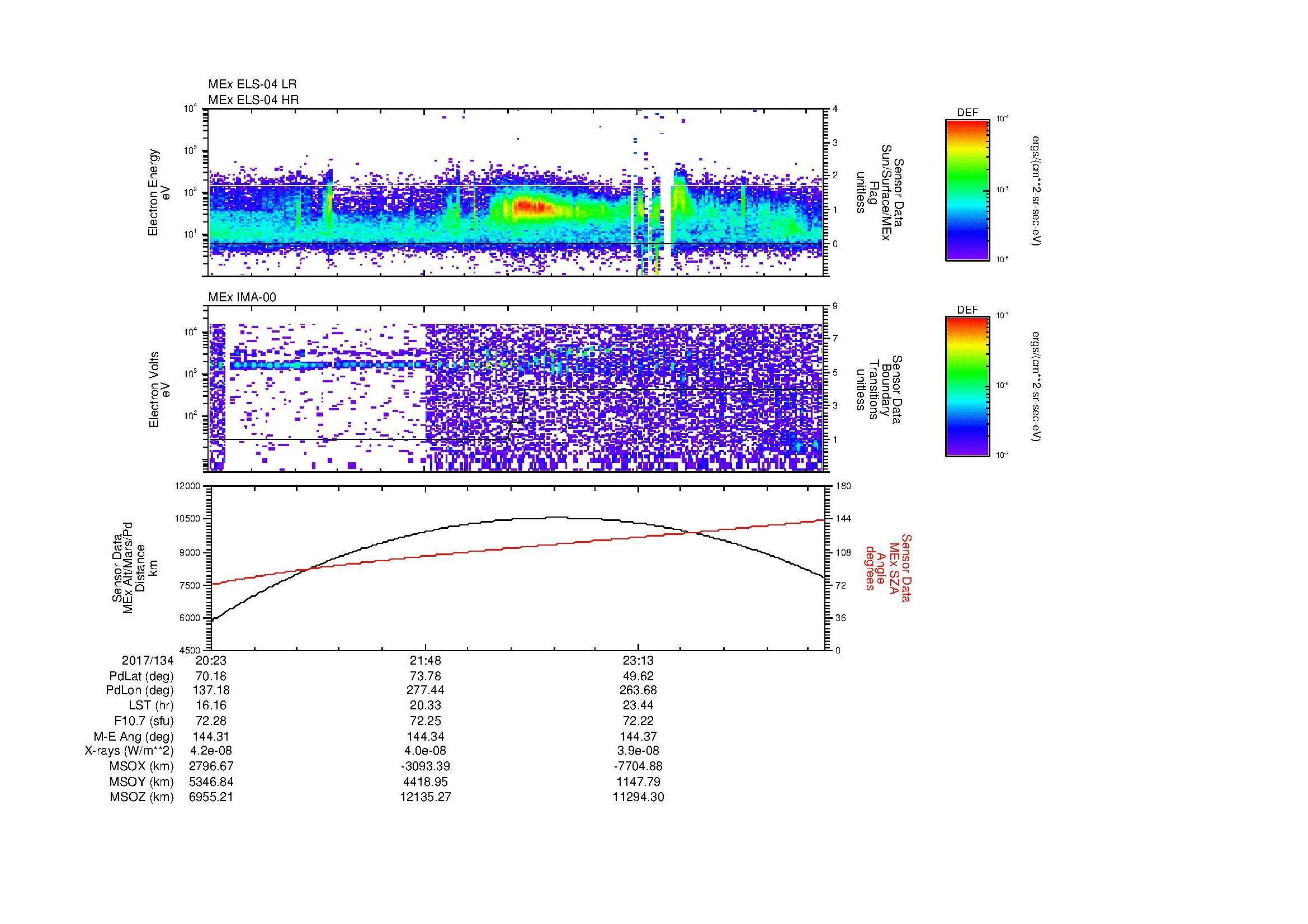Click the '10500' altitude axis tick label
The height and width of the screenshot is (924, 1308).
(188, 519)
